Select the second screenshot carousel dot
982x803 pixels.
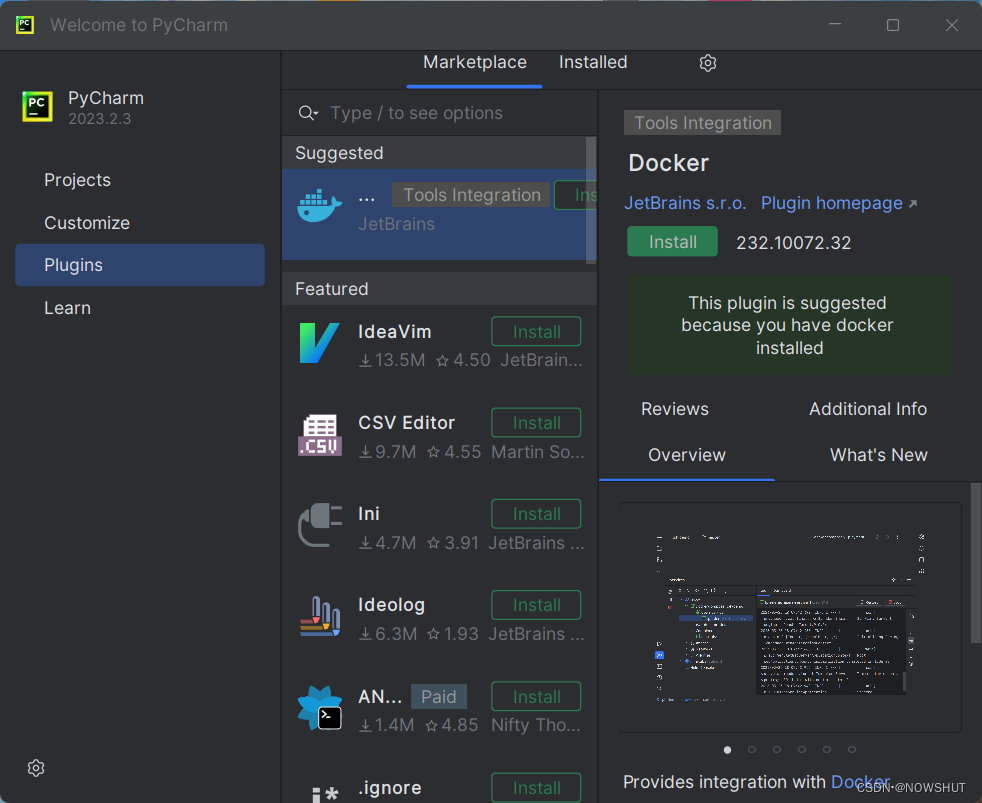tap(752, 749)
